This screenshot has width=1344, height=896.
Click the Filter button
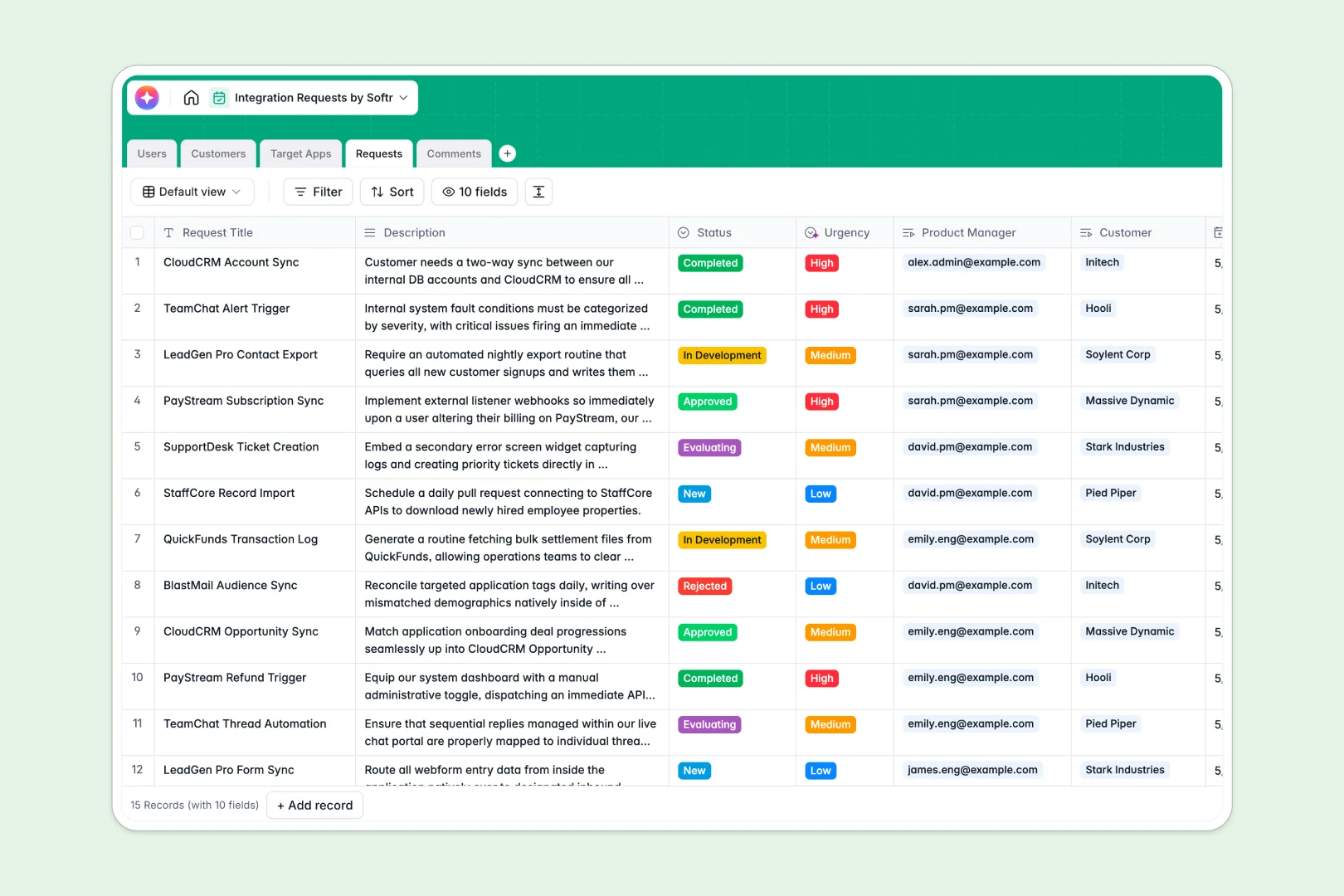coord(319,192)
